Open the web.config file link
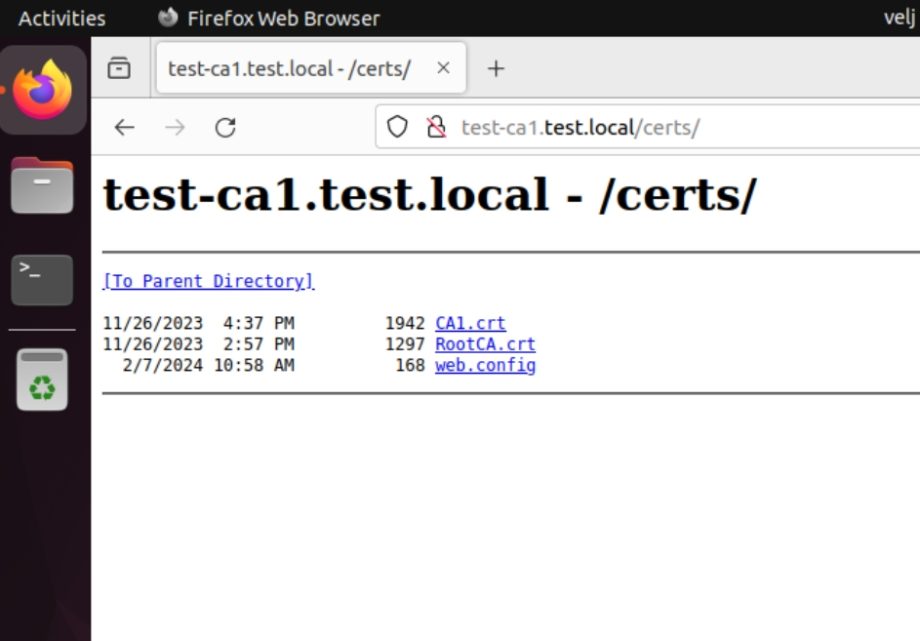920x641 pixels. (x=485, y=365)
